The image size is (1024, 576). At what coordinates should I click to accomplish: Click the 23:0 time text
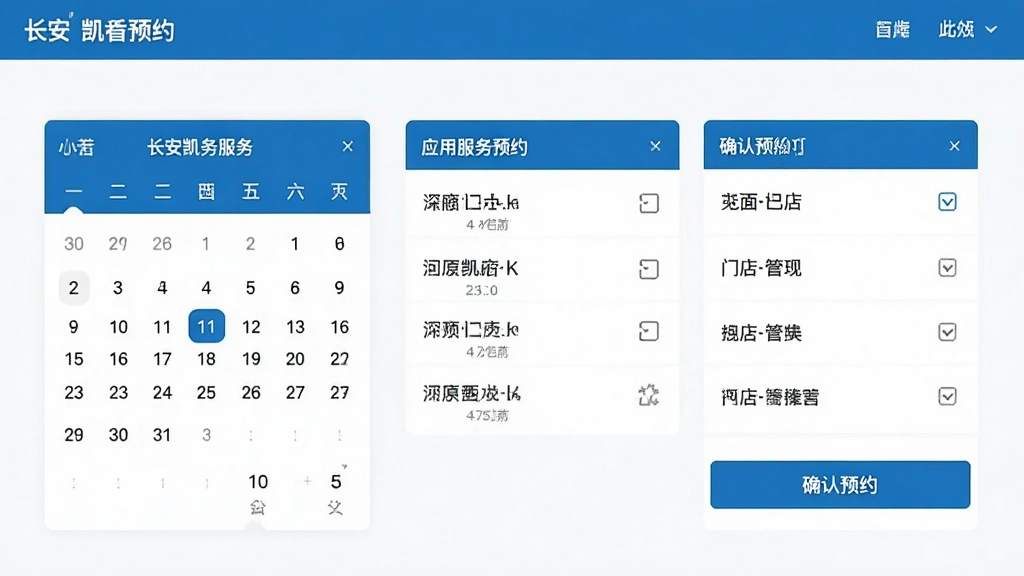point(481,290)
